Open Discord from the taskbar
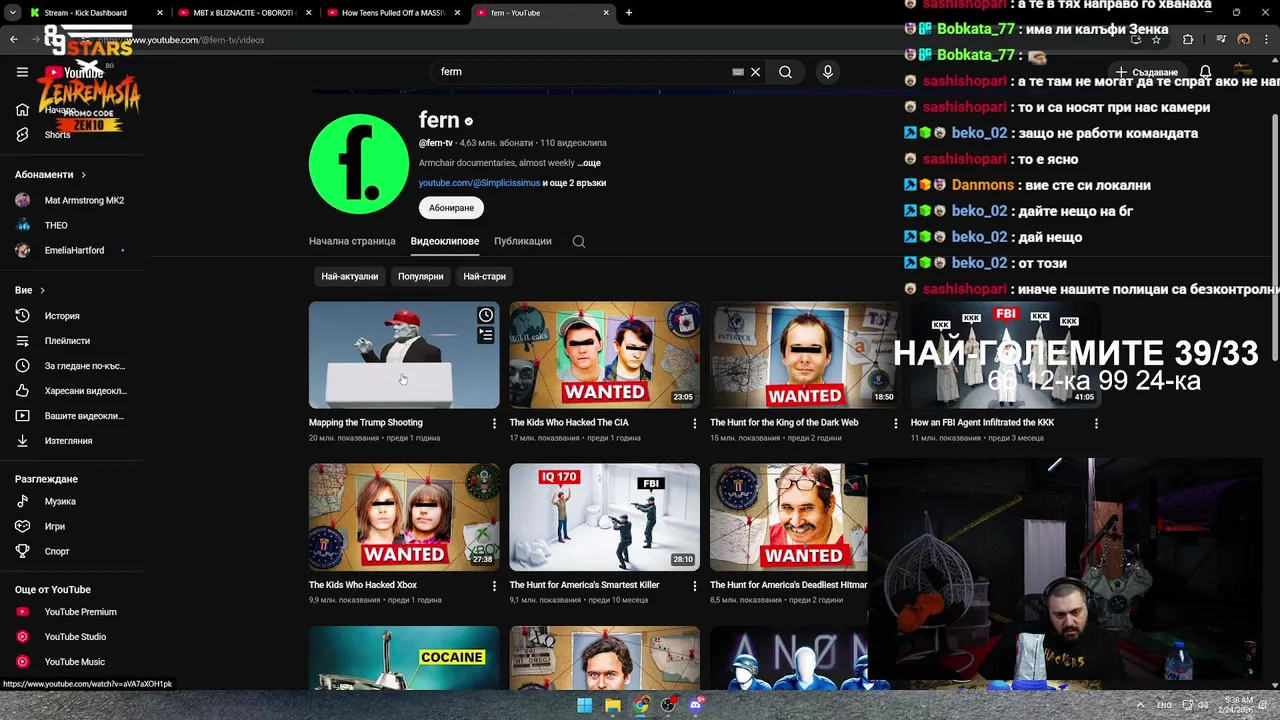 coord(696,705)
